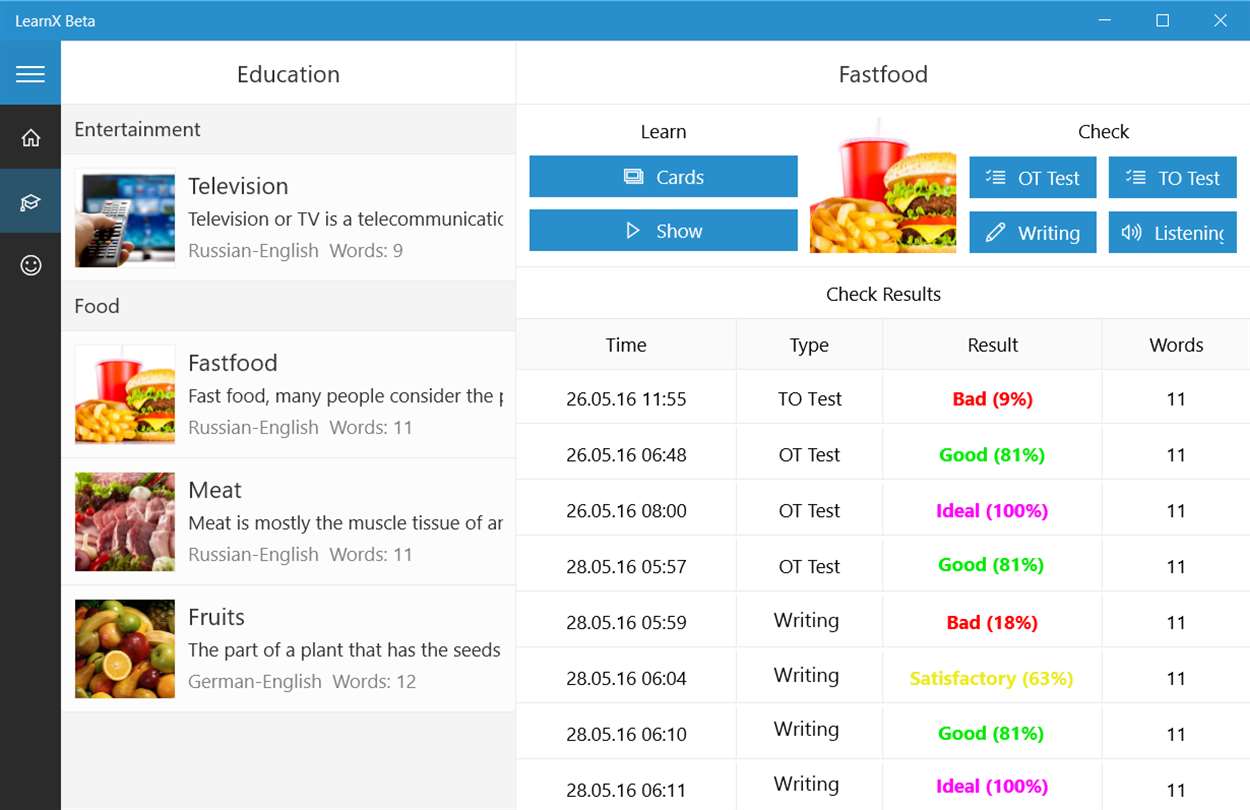Start the Show slideshow
This screenshot has width=1250, height=810.
coord(663,230)
